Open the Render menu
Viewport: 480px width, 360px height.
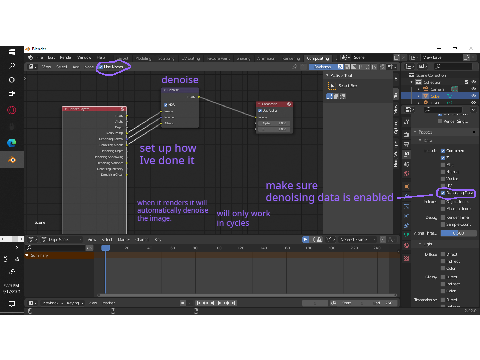(x=65, y=58)
